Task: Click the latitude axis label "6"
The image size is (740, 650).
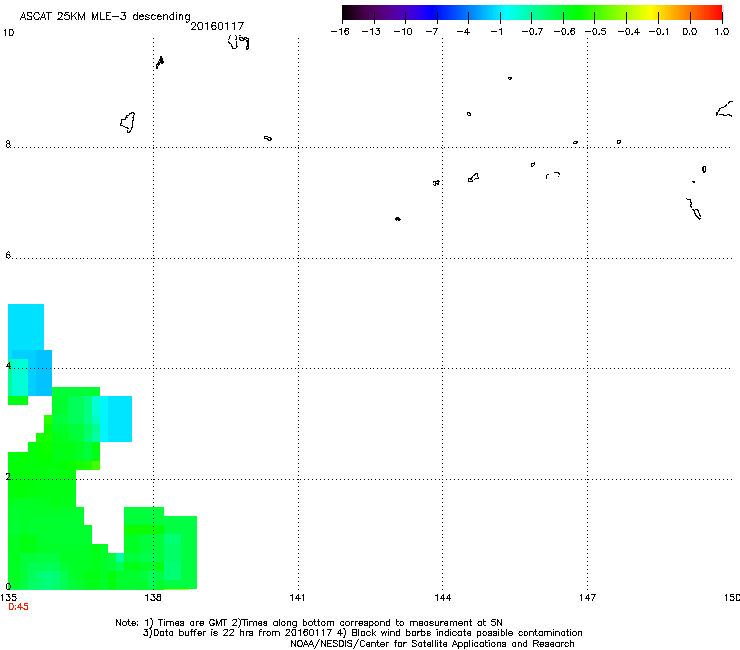Action: coord(8,255)
